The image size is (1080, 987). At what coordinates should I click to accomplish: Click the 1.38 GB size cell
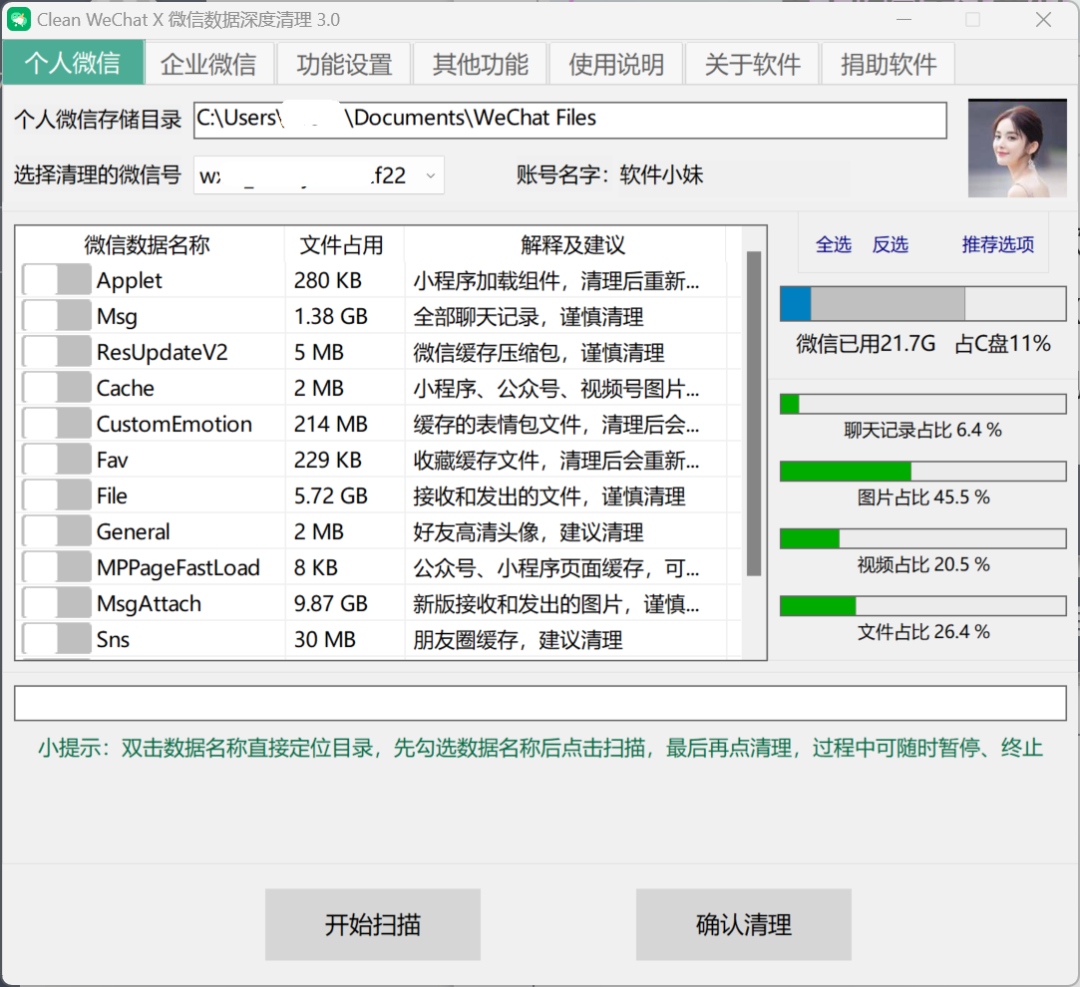point(331,317)
